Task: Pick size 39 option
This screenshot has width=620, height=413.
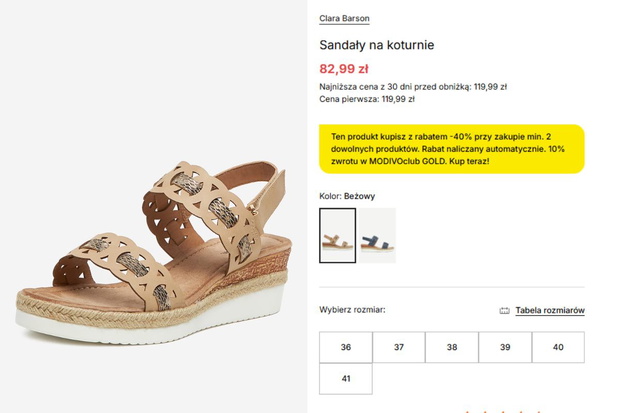Action: (x=505, y=347)
